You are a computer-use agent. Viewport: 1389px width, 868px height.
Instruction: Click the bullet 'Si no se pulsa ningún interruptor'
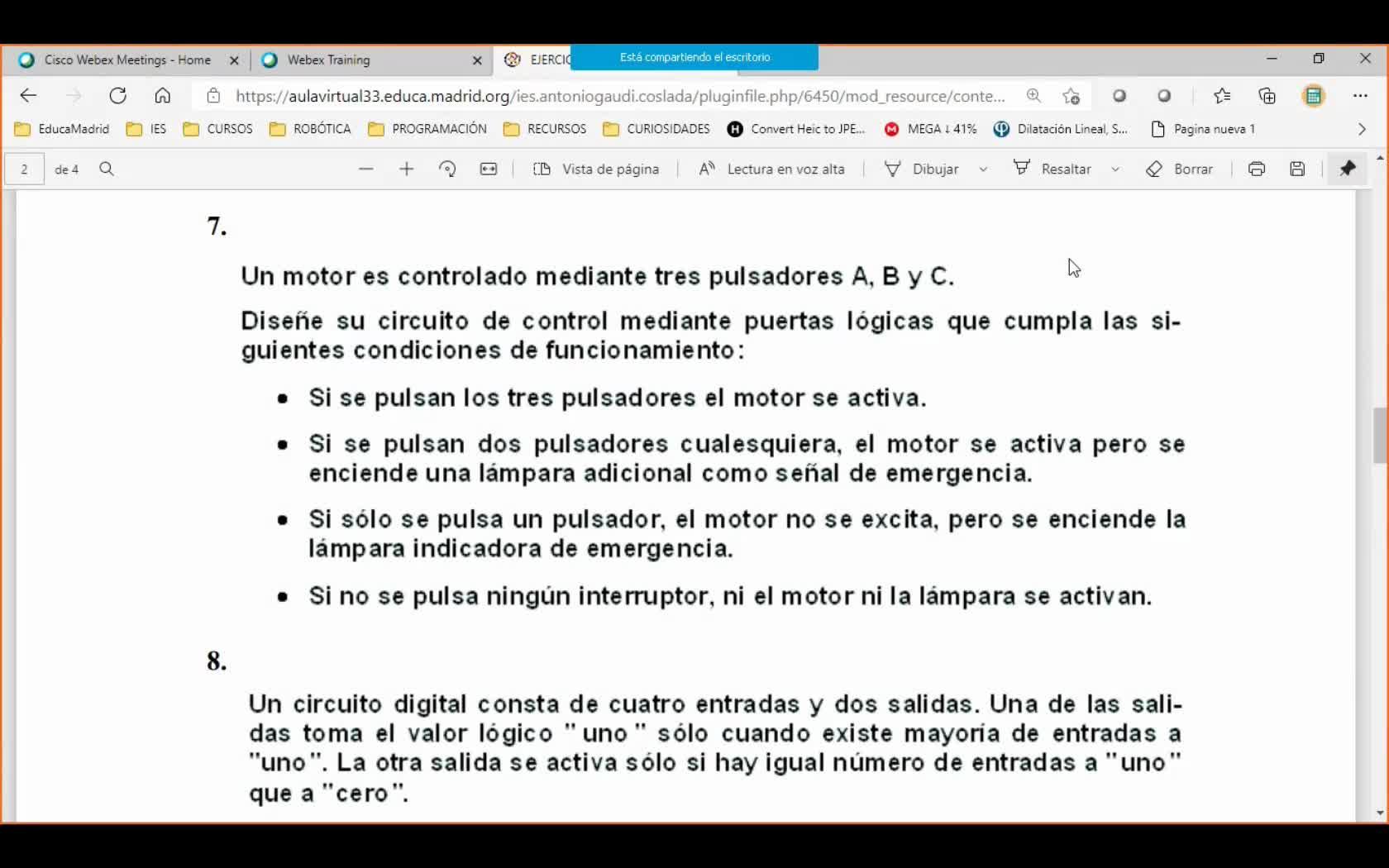click(x=730, y=596)
